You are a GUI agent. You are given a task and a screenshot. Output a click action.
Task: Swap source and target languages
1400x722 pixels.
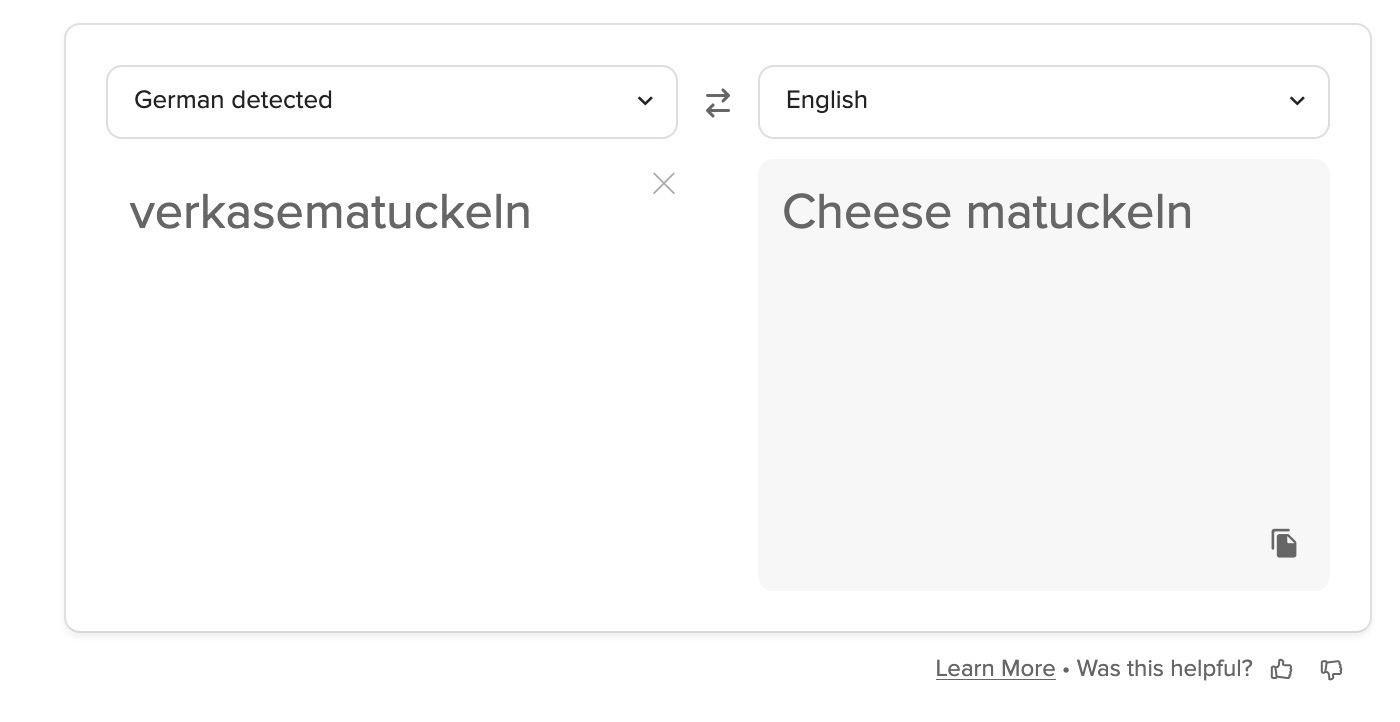(x=718, y=103)
